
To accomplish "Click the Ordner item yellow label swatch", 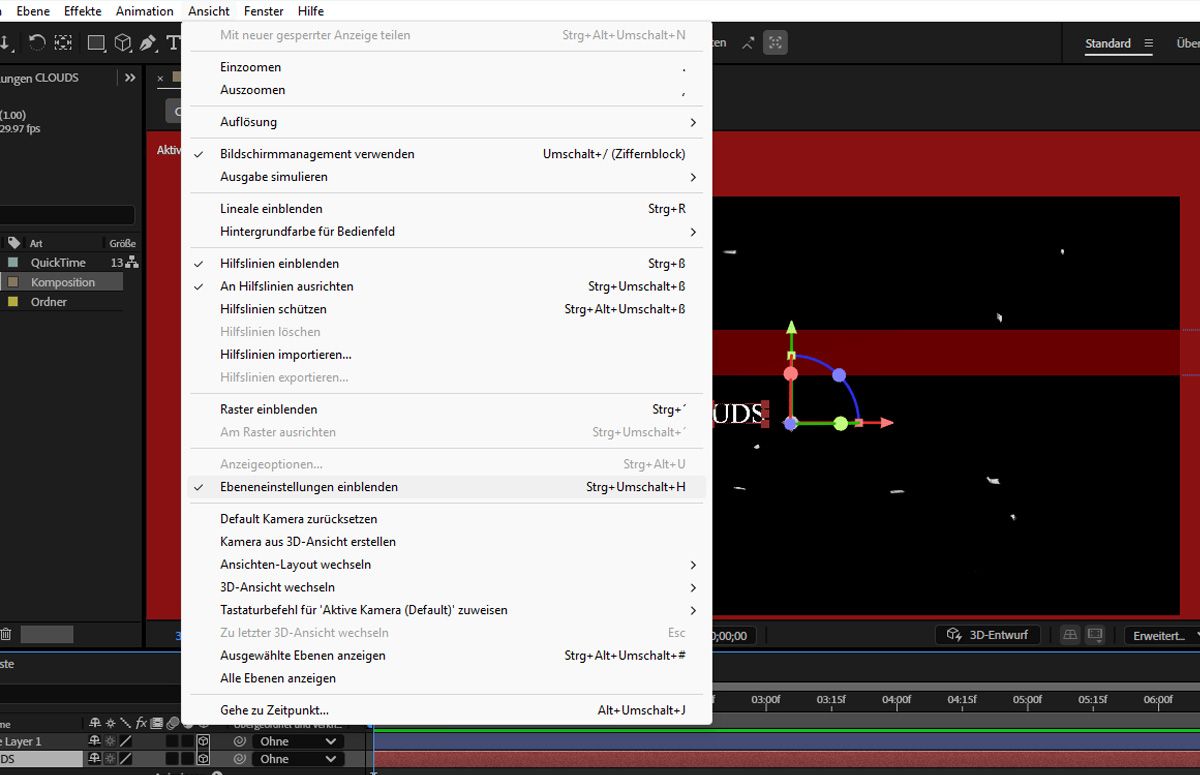I will click(13, 301).
